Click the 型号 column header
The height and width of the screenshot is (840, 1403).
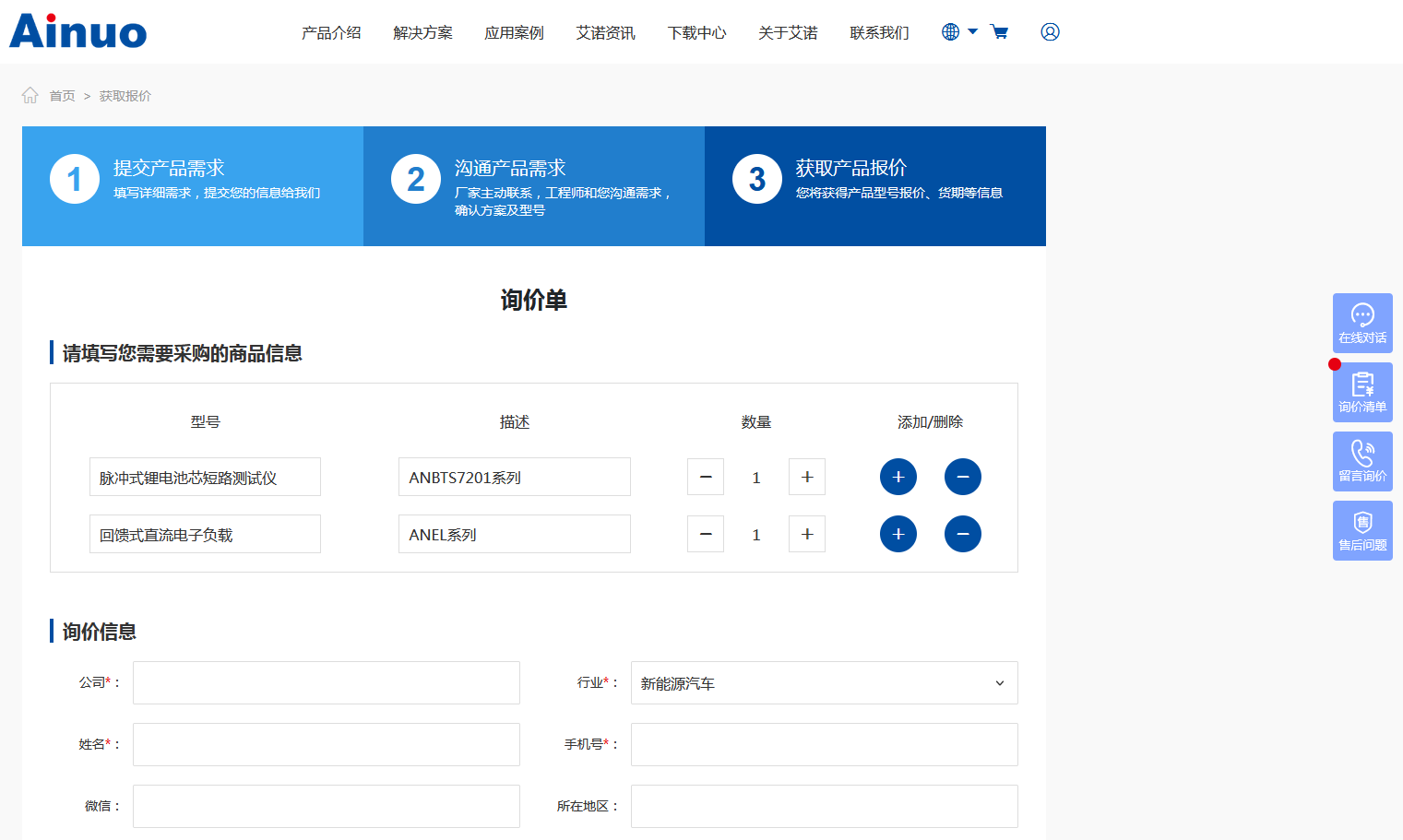point(205,421)
